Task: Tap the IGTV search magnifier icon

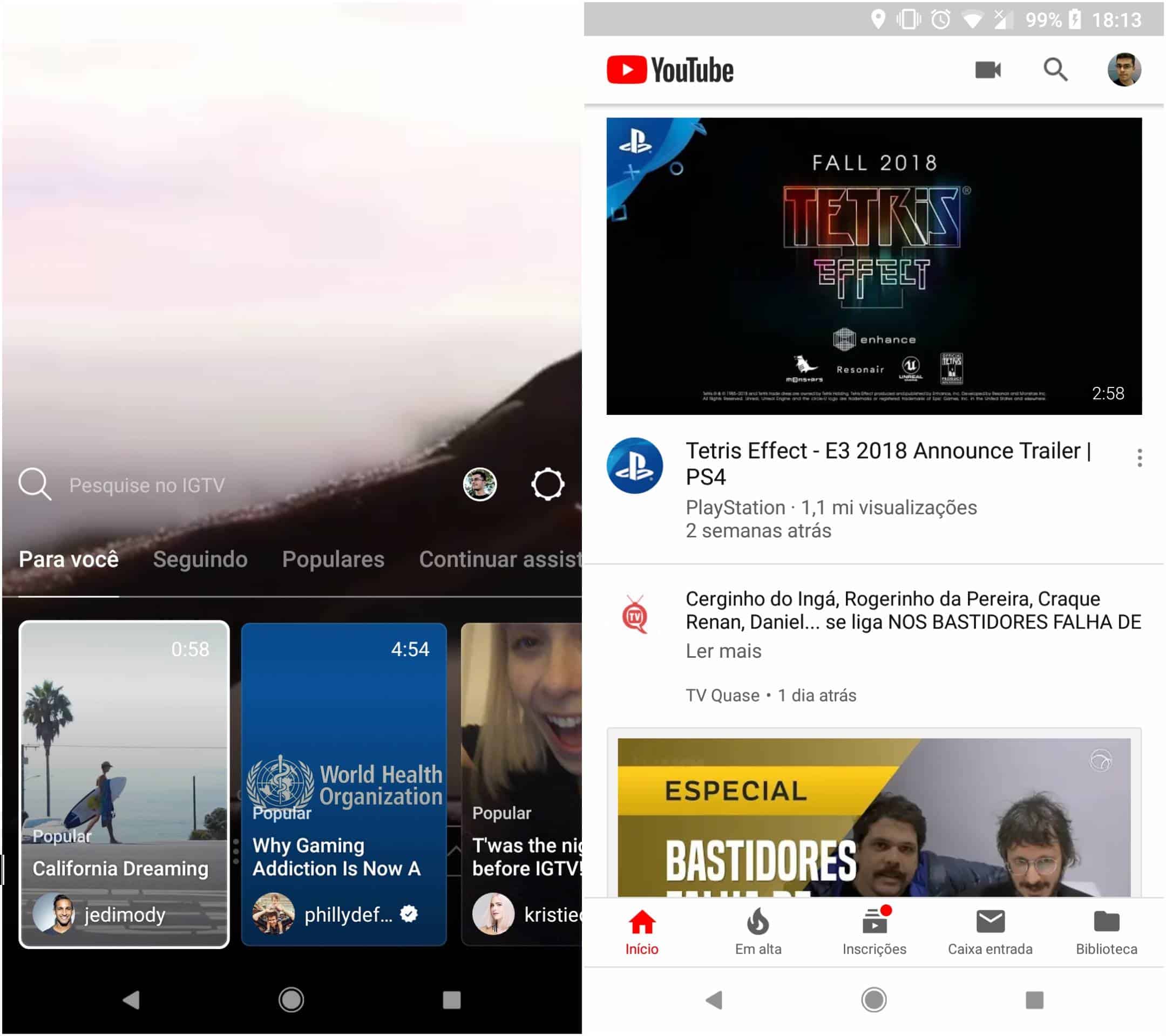Action: click(35, 485)
